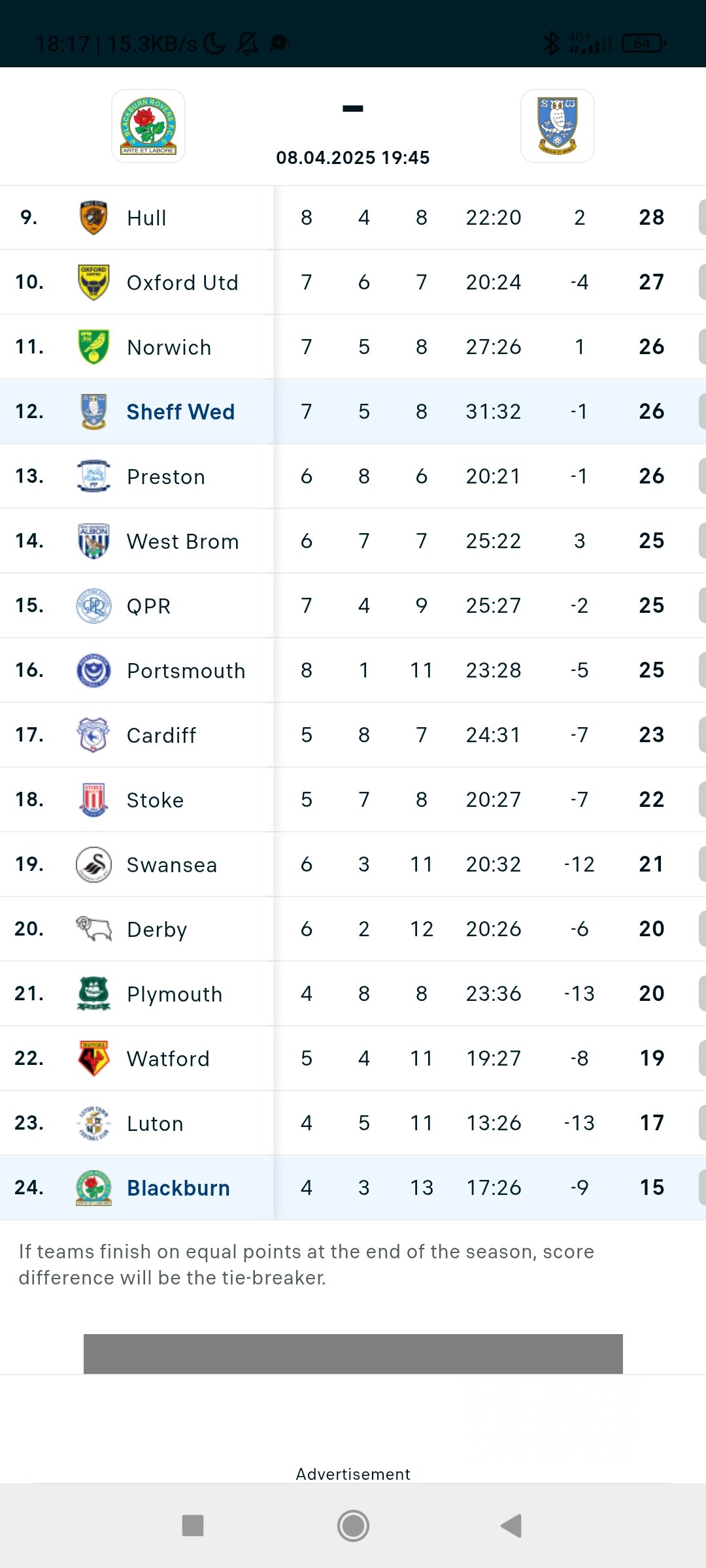706x1568 pixels.
Task: Tap the Luton team name
Action: [x=156, y=1123]
